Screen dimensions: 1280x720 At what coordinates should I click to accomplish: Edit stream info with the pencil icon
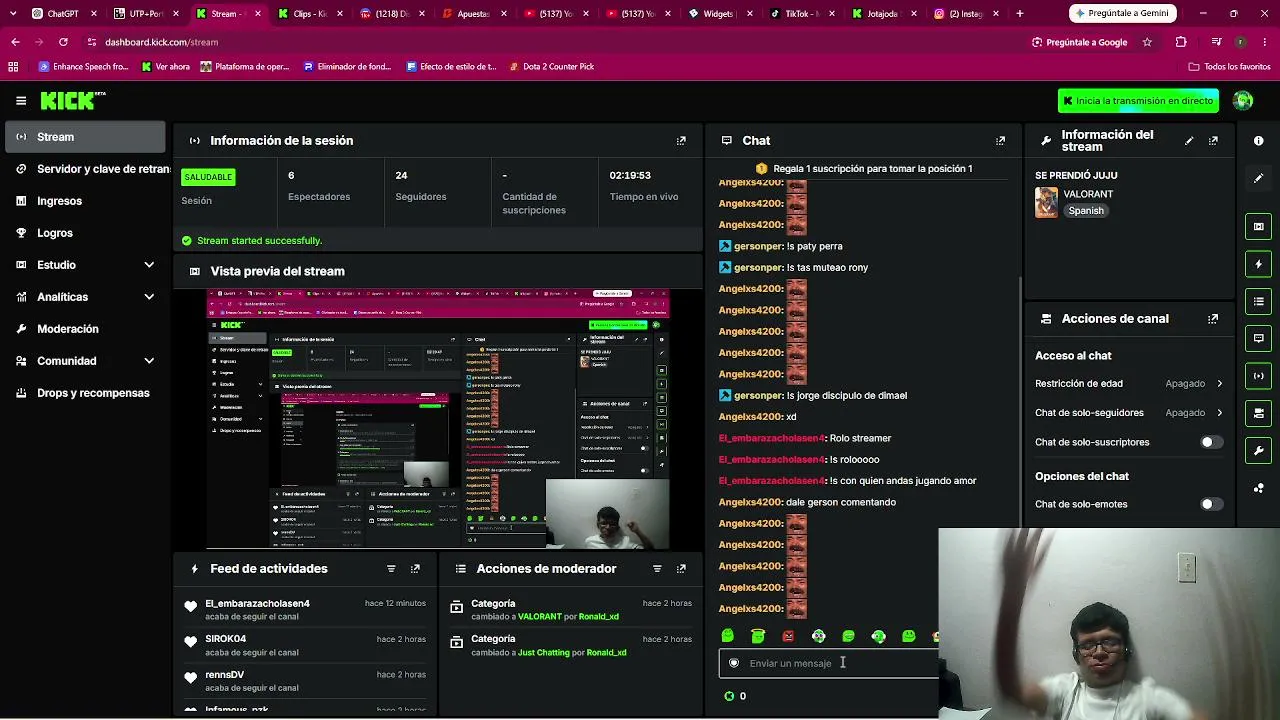tap(1189, 141)
